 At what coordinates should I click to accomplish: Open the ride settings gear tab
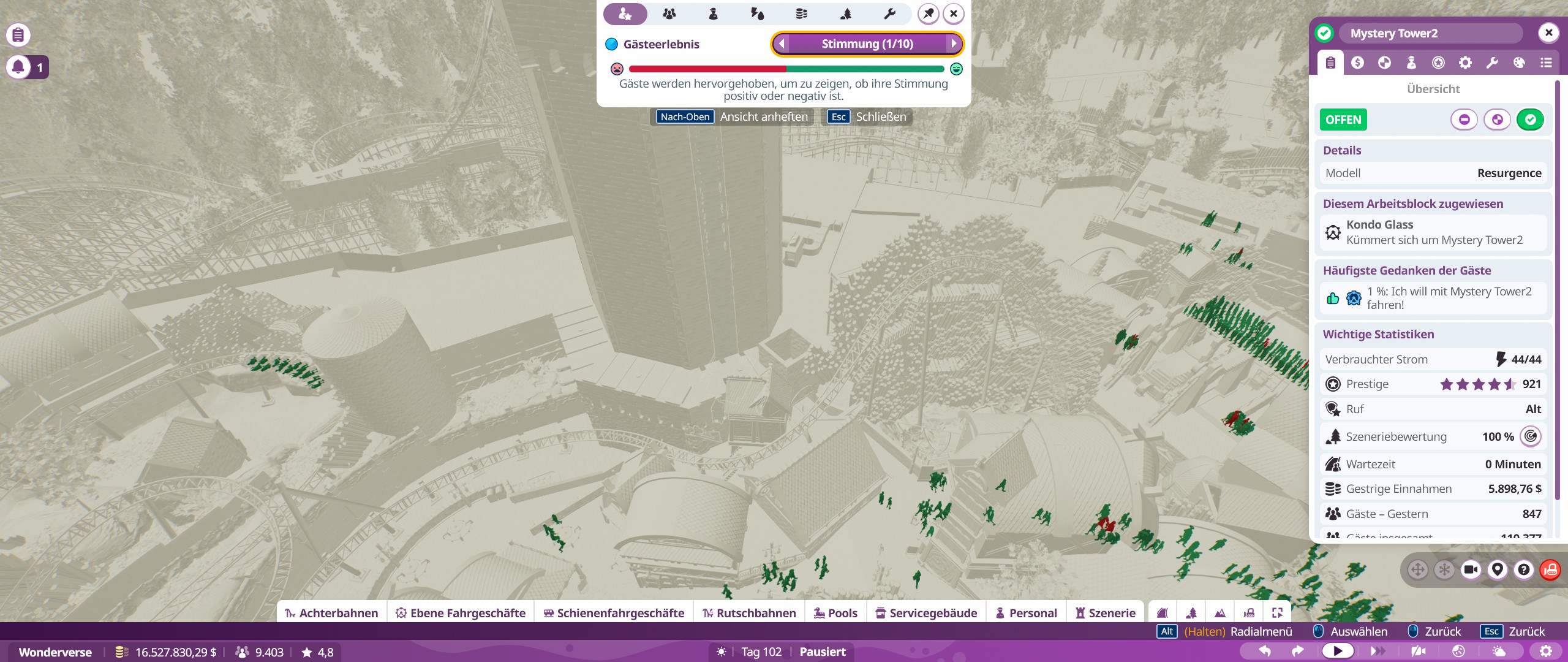tap(1465, 63)
